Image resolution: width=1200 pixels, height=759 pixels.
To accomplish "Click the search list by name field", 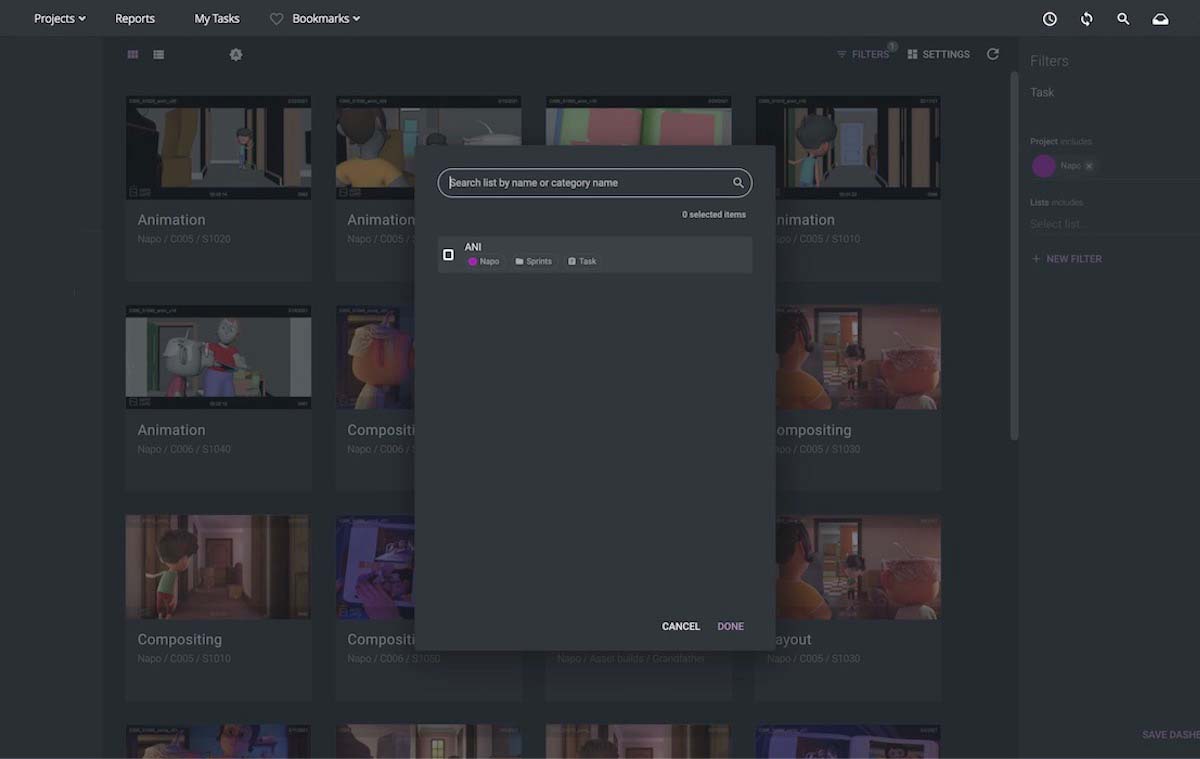I will pyautogui.click(x=585, y=183).
